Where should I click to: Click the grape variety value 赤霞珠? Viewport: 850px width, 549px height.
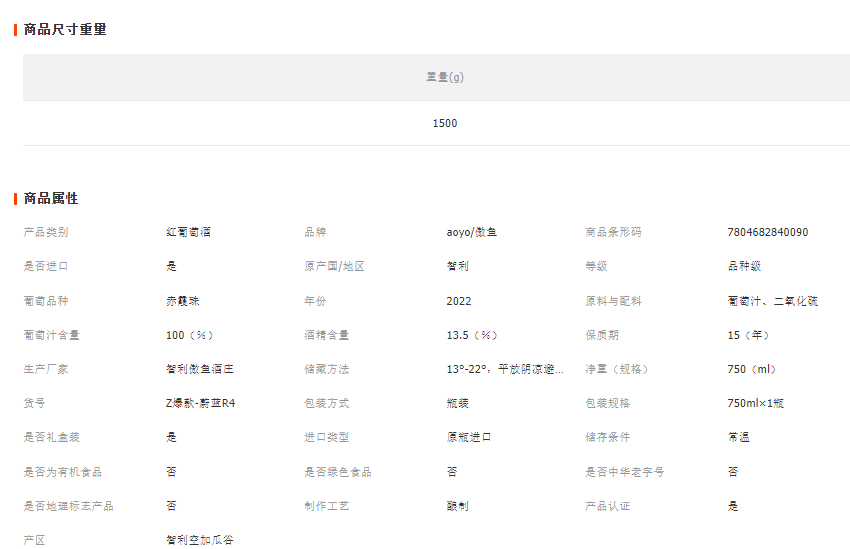(182, 301)
